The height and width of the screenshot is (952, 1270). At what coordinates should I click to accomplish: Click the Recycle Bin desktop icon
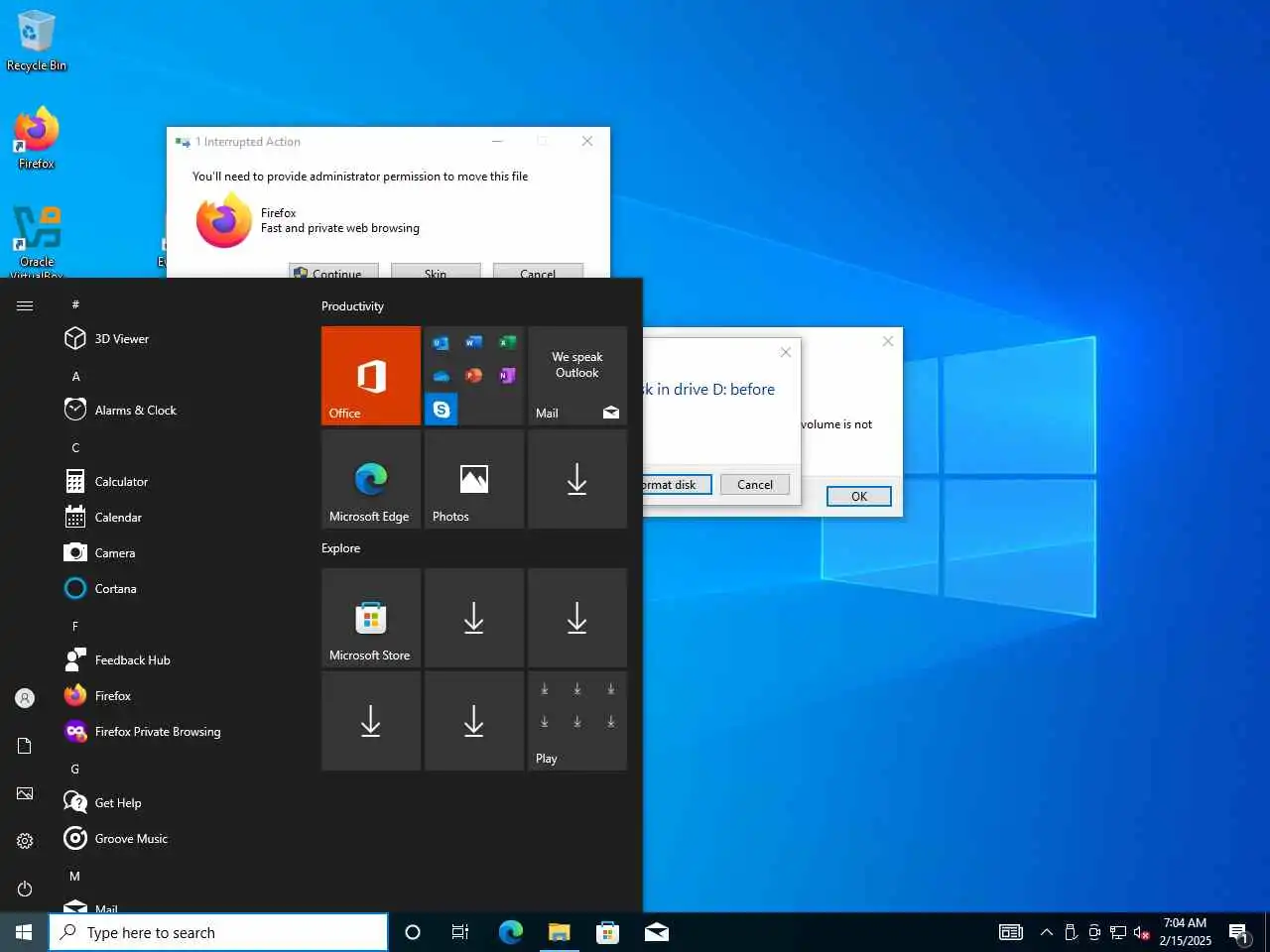click(x=37, y=41)
